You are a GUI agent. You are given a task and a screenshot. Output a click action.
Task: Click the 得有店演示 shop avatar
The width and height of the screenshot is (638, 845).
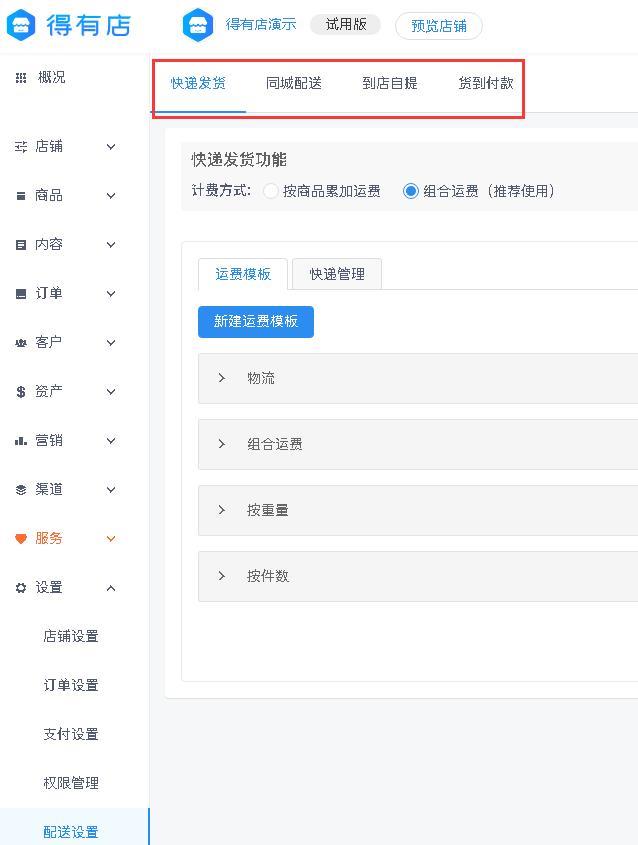198,25
